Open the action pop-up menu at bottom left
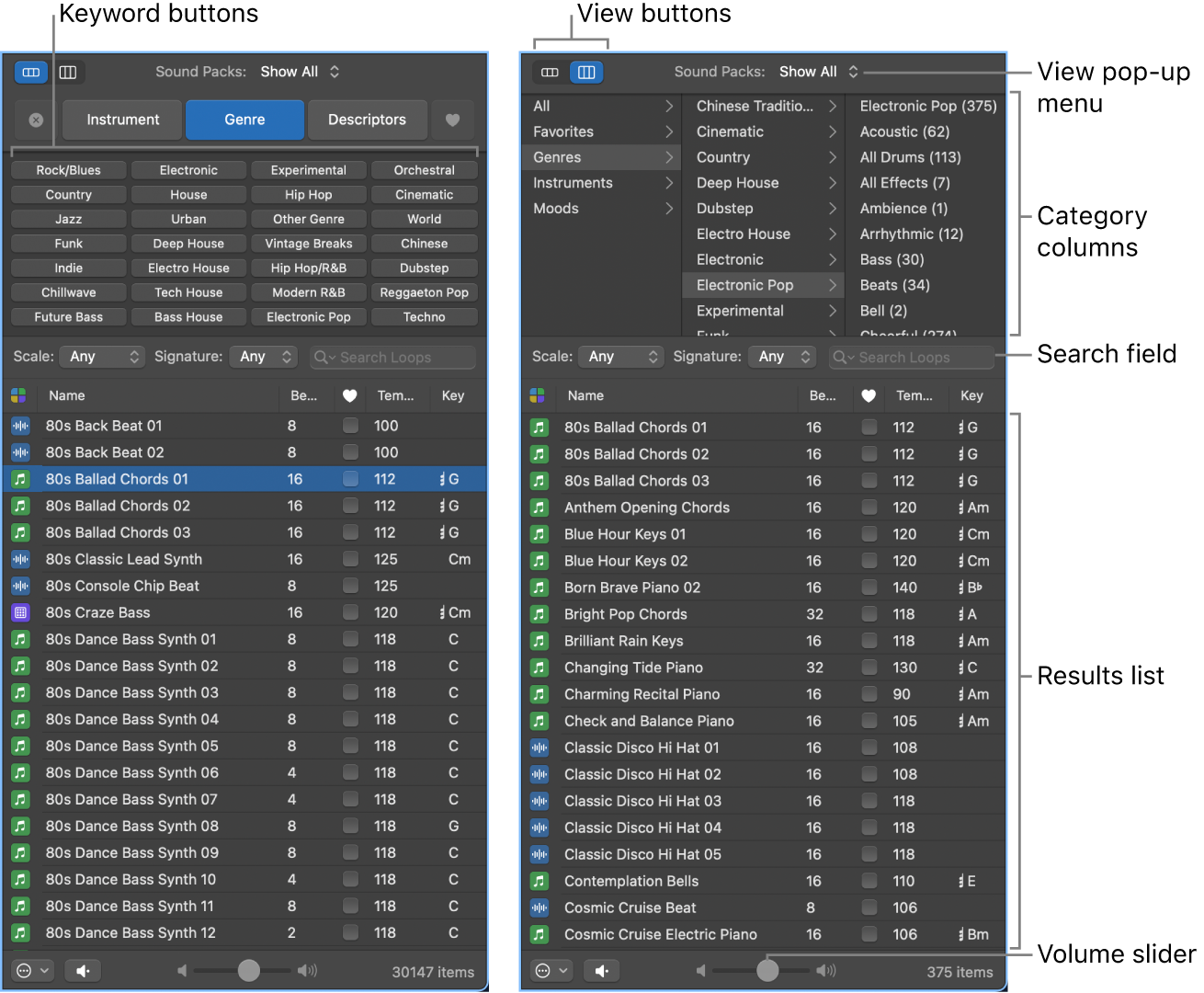Screen dimensions: 1204x993 [x=31, y=970]
